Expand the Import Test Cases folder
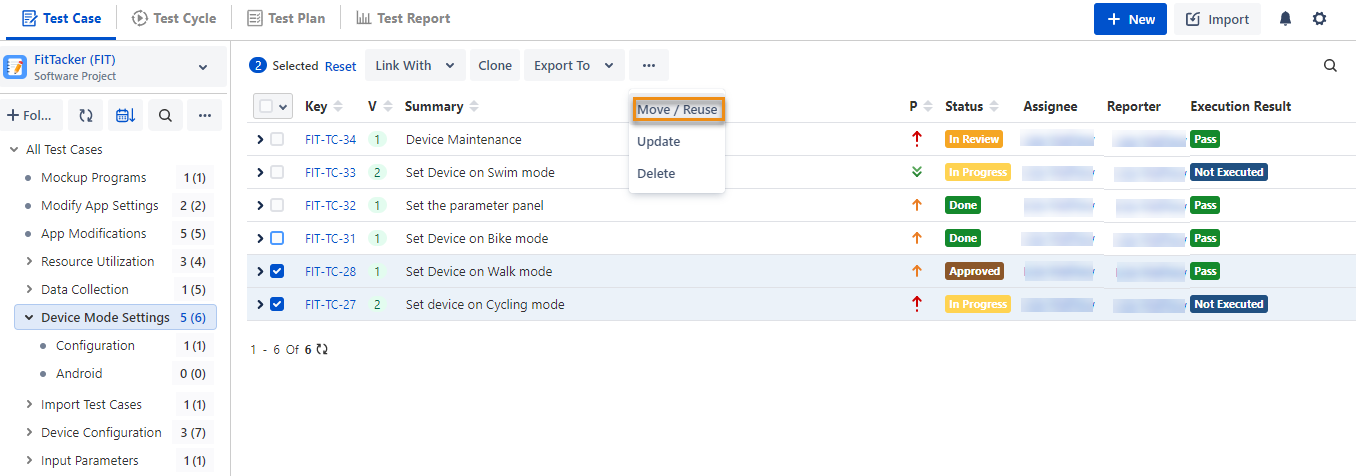The width and height of the screenshot is (1356, 476). (x=29, y=405)
